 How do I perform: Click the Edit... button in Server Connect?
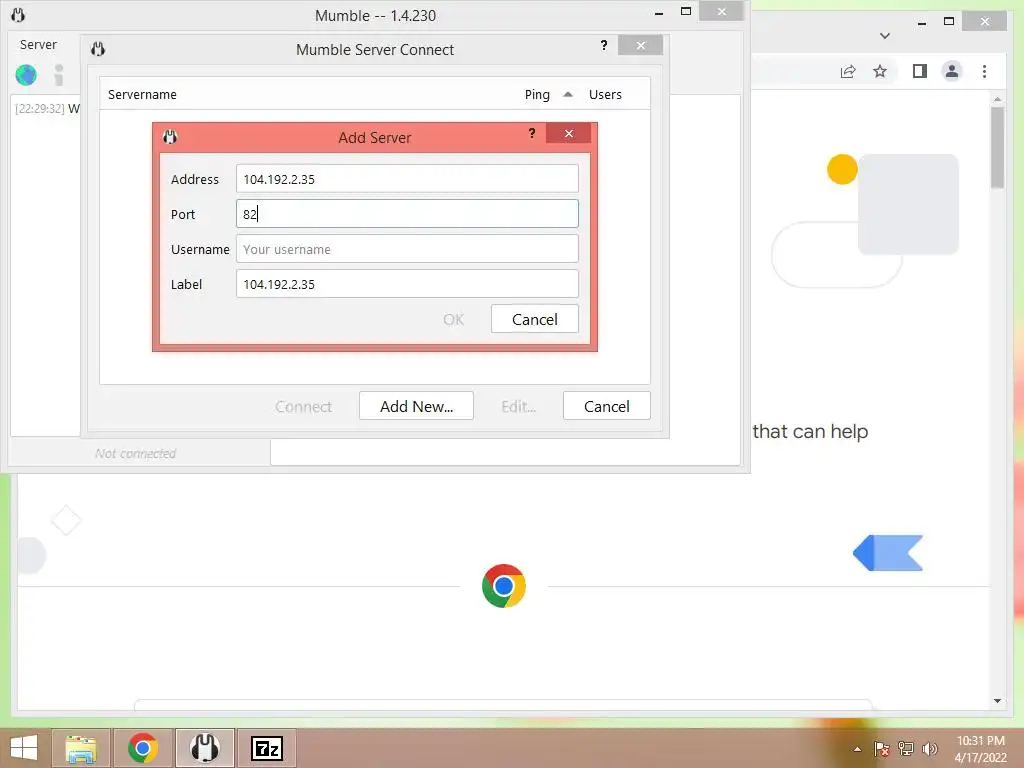[x=519, y=406]
